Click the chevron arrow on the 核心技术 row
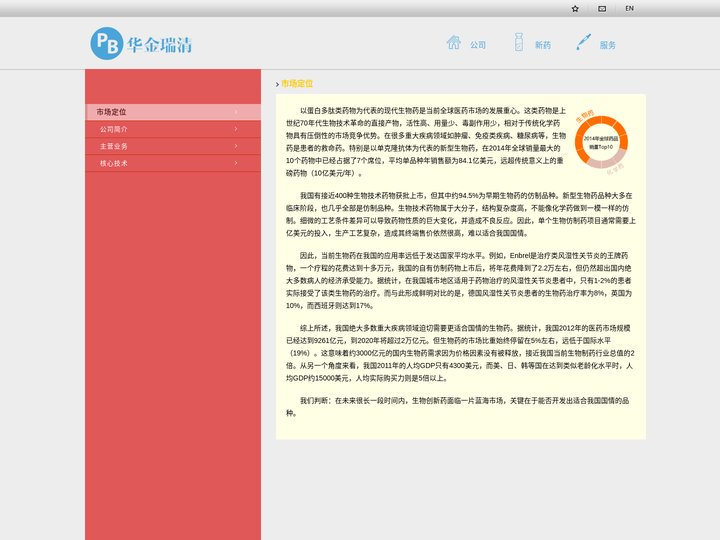The height and width of the screenshot is (540, 720). 236,163
